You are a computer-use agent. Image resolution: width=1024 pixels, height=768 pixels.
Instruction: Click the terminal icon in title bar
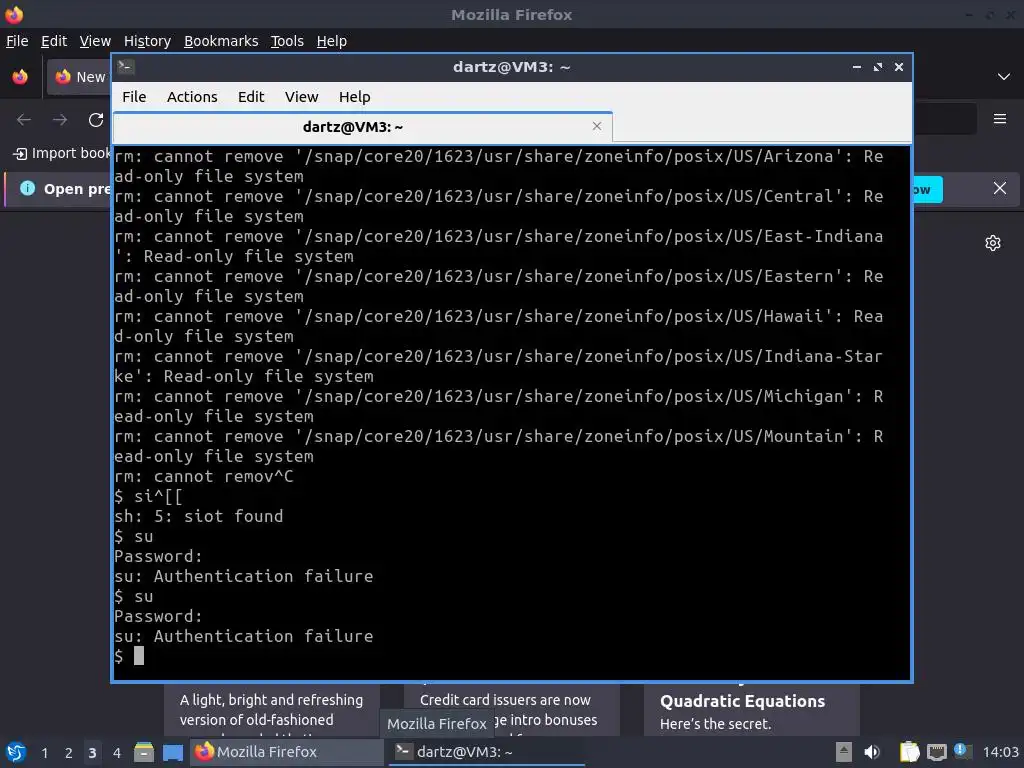[126, 66]
